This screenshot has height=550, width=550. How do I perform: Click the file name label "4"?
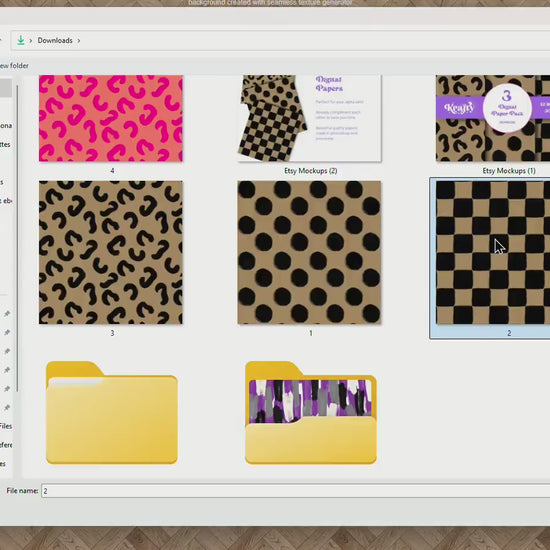[x=112, y=171]
